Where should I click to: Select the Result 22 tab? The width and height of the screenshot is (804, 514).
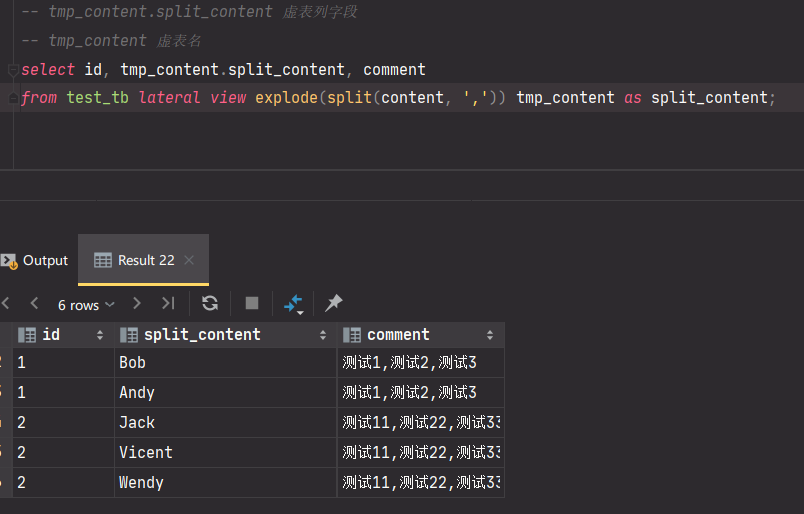coord(145,260)
